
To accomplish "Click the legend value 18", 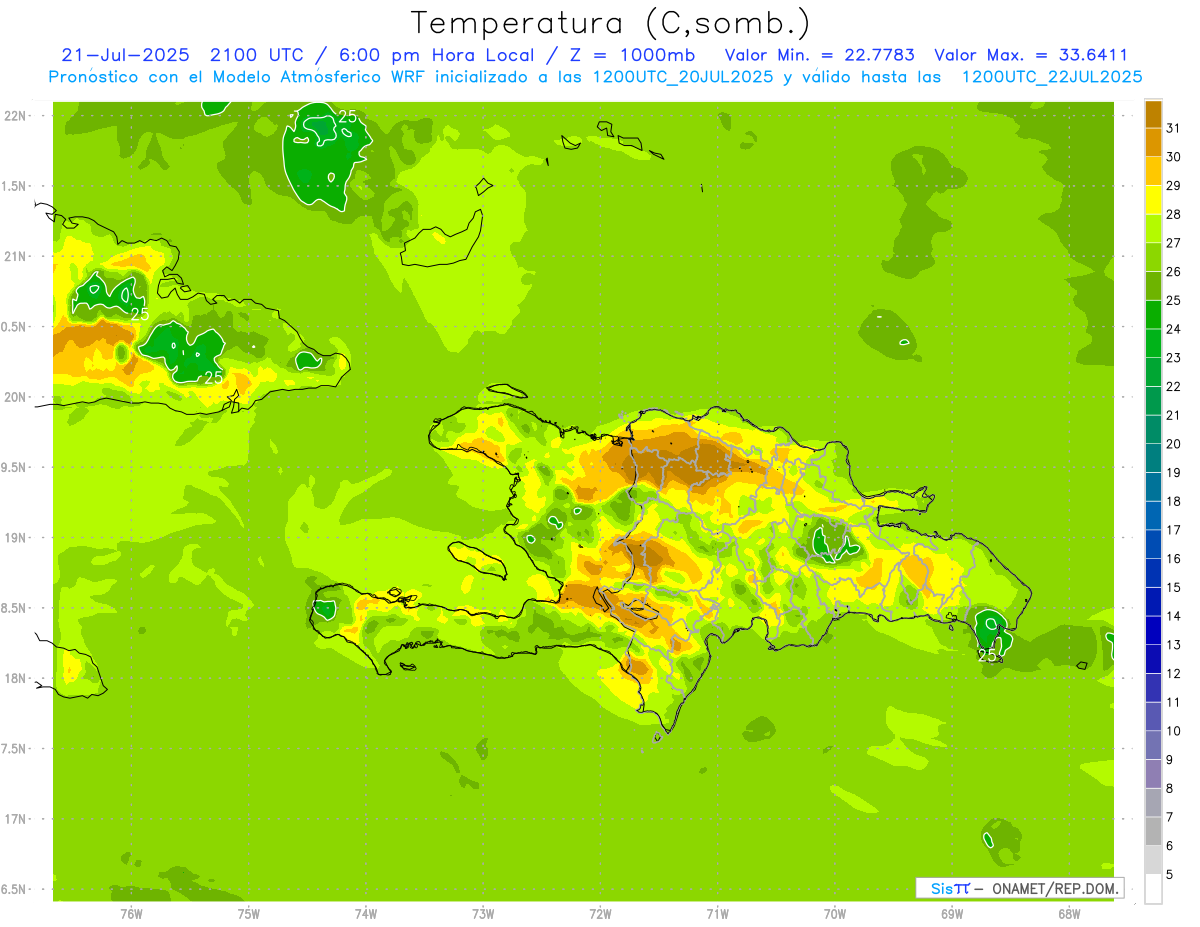I will (1173, 501).
